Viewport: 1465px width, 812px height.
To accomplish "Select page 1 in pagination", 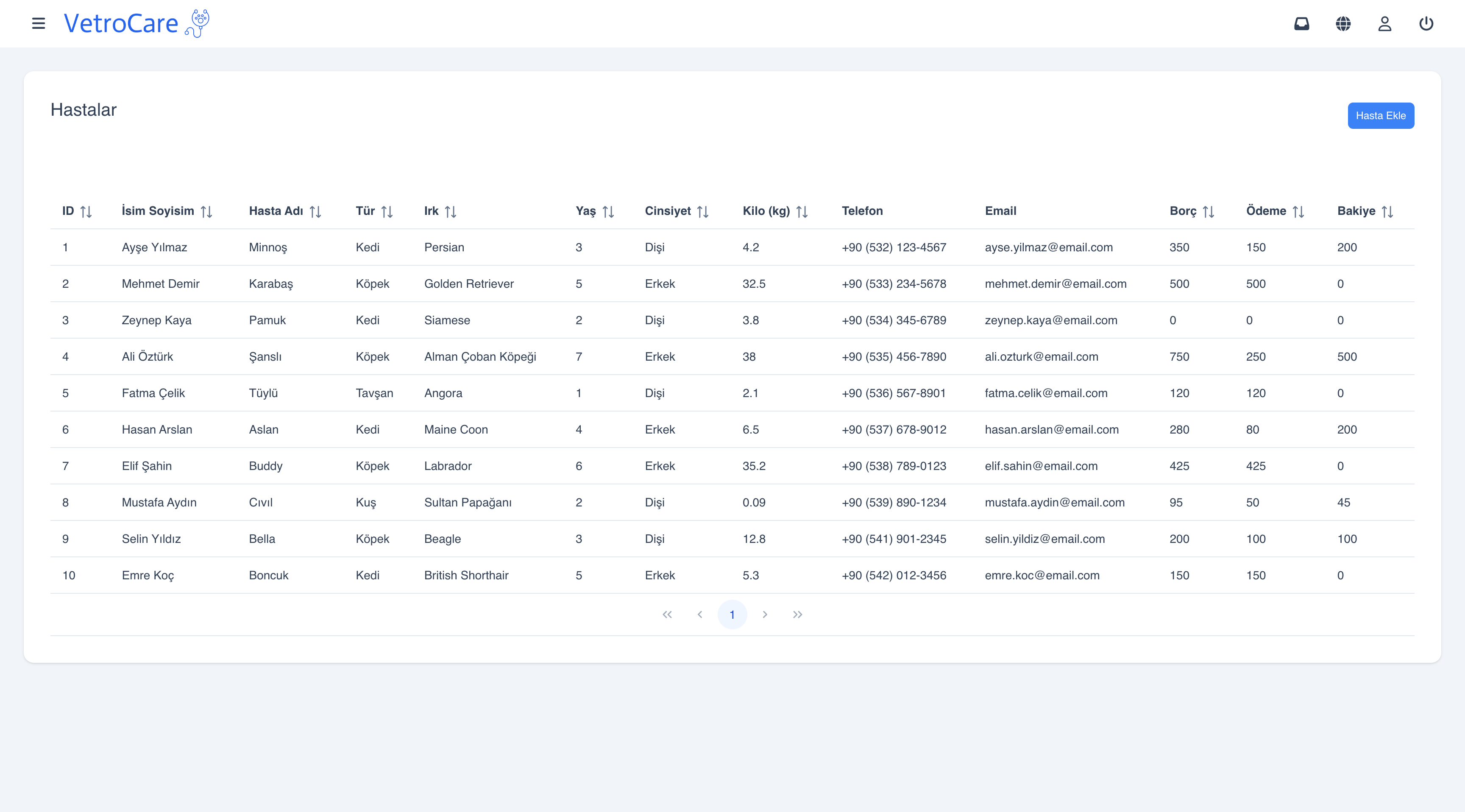I will [x=732, y=614].
